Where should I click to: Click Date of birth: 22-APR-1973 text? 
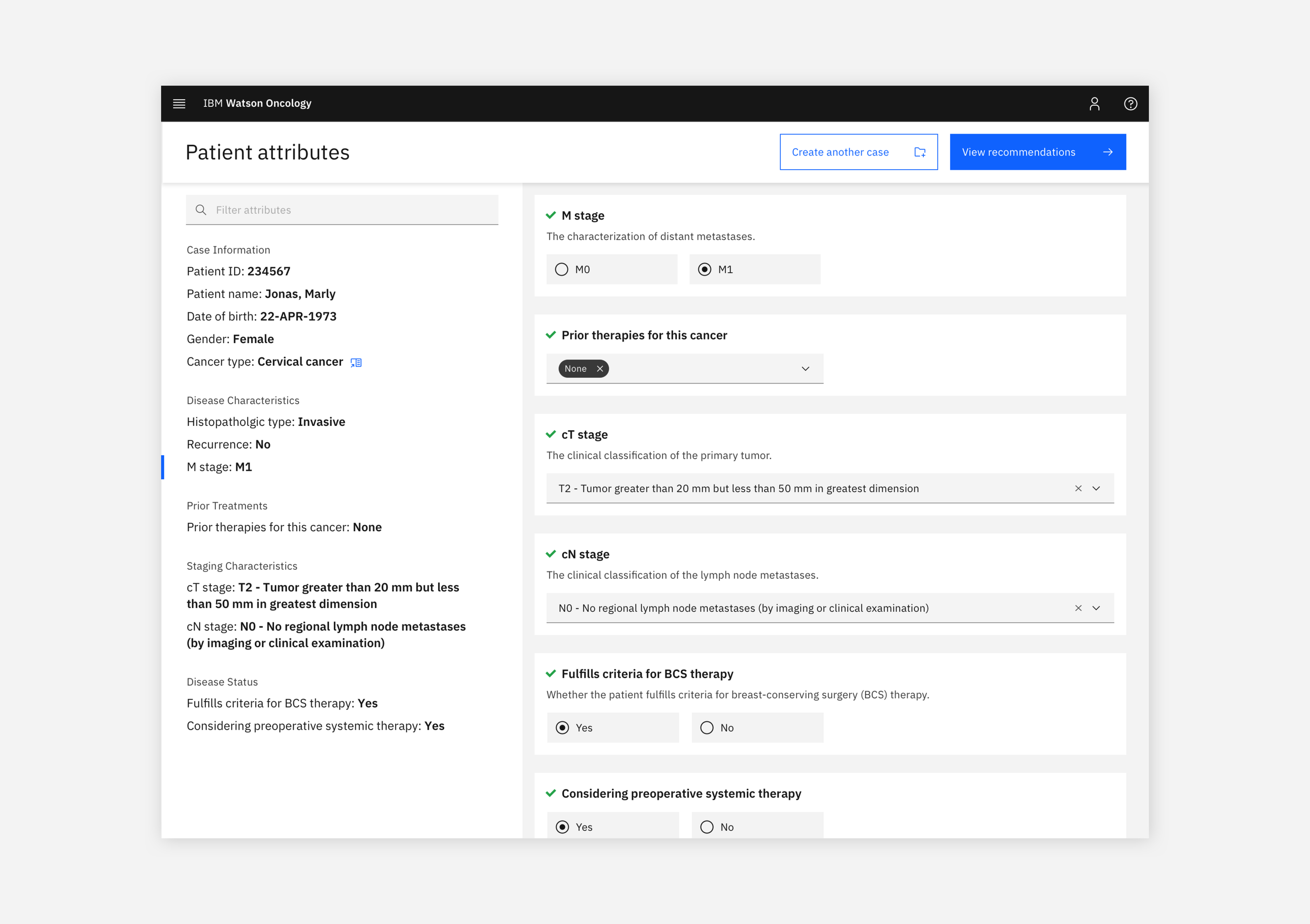pos(261,316)
